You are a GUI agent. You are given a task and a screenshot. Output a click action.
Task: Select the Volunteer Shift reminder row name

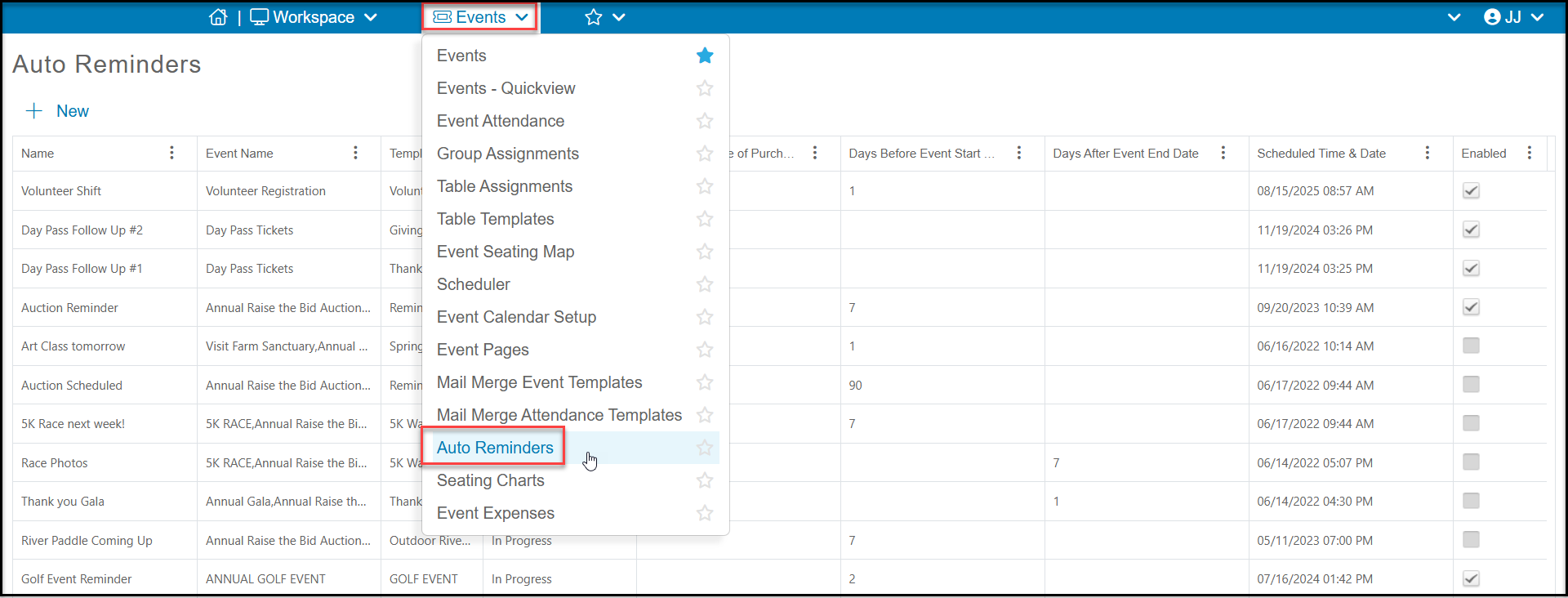pos(61,191)
